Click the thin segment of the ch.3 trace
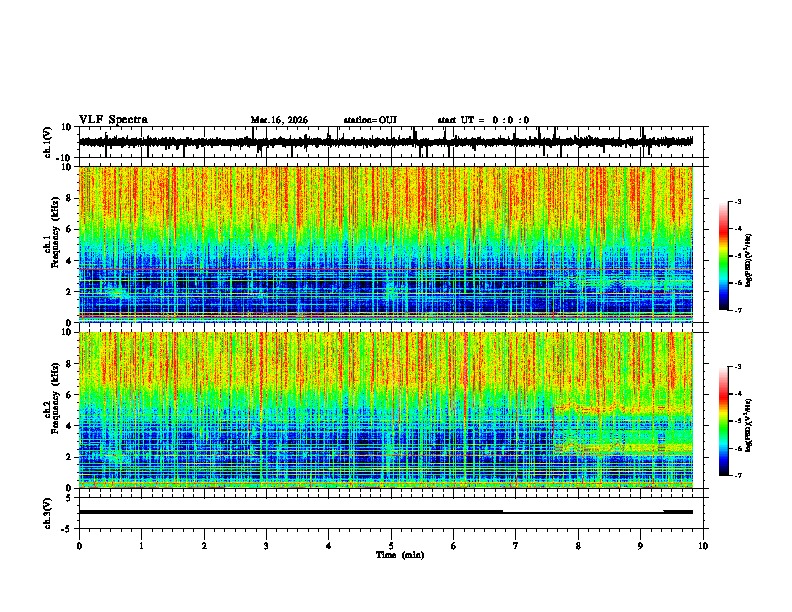The image size is (792, 612). [583, 513]
